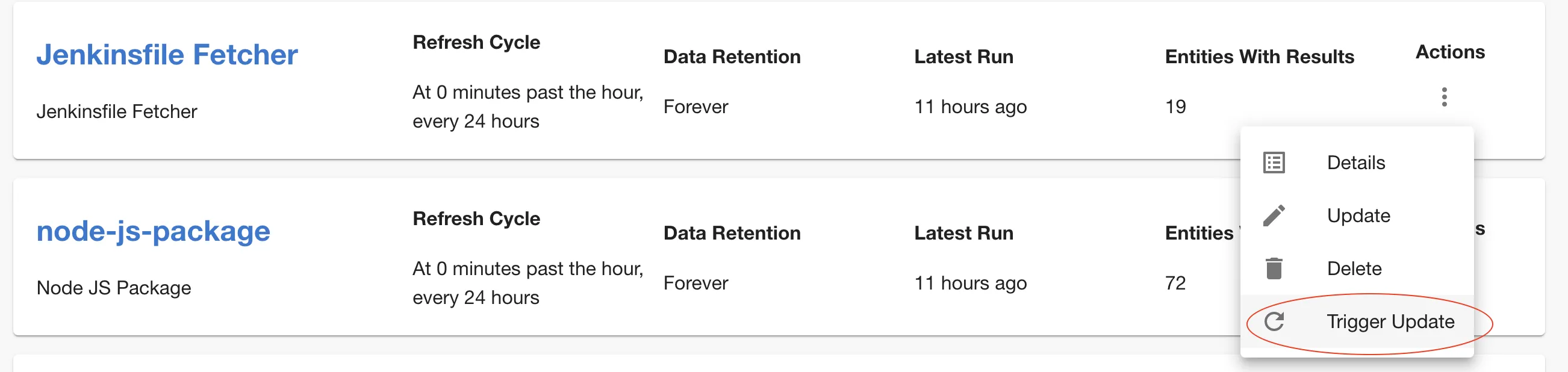Select the Trigger Update menu entry

click(x=1390, y=321)
